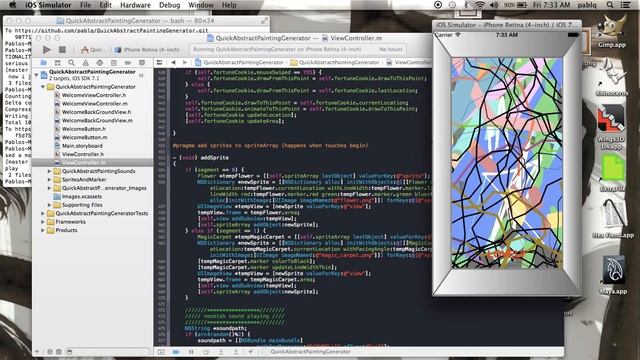Toggle the breakpoints activation button in debug bar
The image size is (640, 360).
click(176, 351)
